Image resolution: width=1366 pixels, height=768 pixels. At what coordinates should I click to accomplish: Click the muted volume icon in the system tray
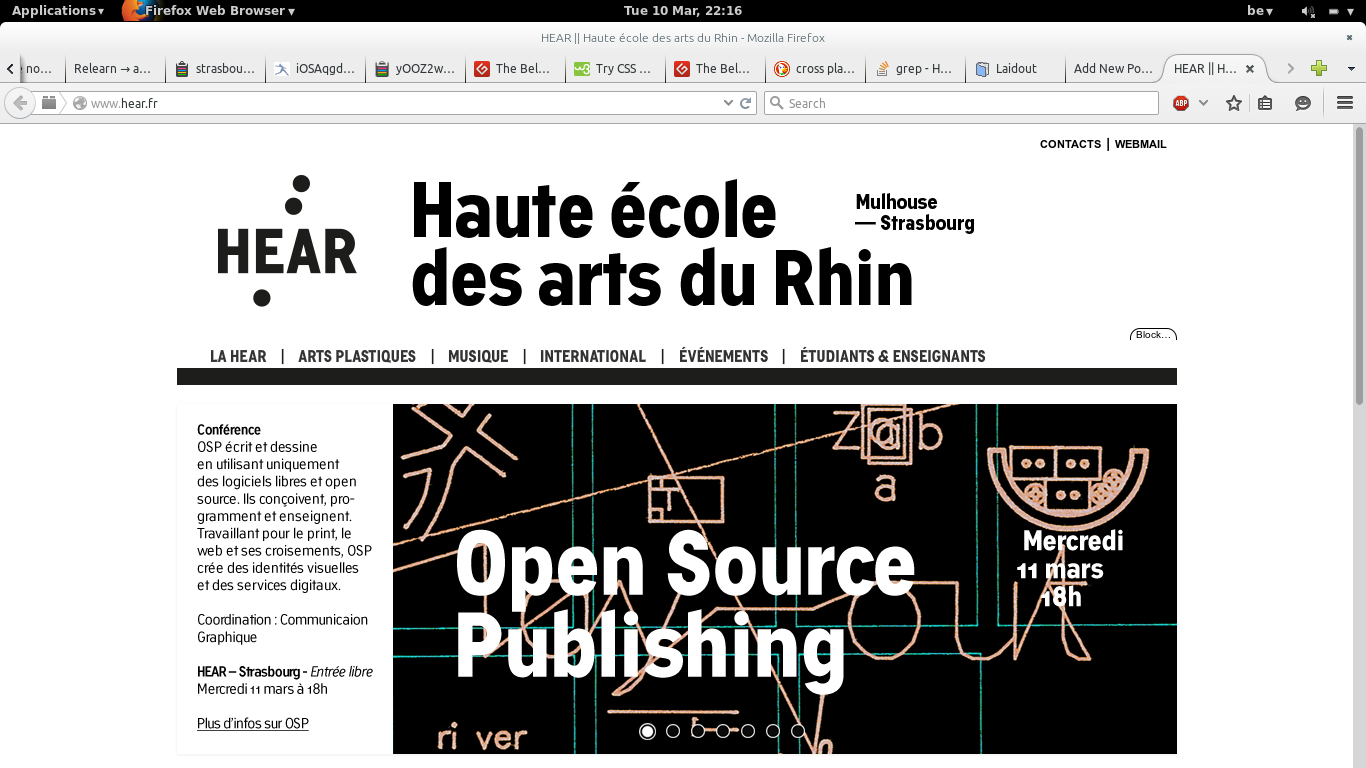click(1308, 11)
